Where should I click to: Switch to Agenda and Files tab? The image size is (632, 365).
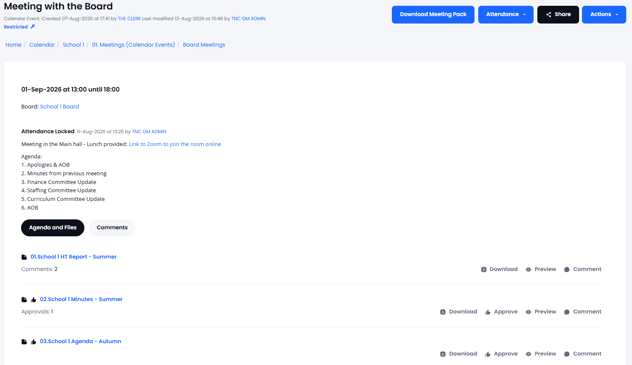[52, 228]
